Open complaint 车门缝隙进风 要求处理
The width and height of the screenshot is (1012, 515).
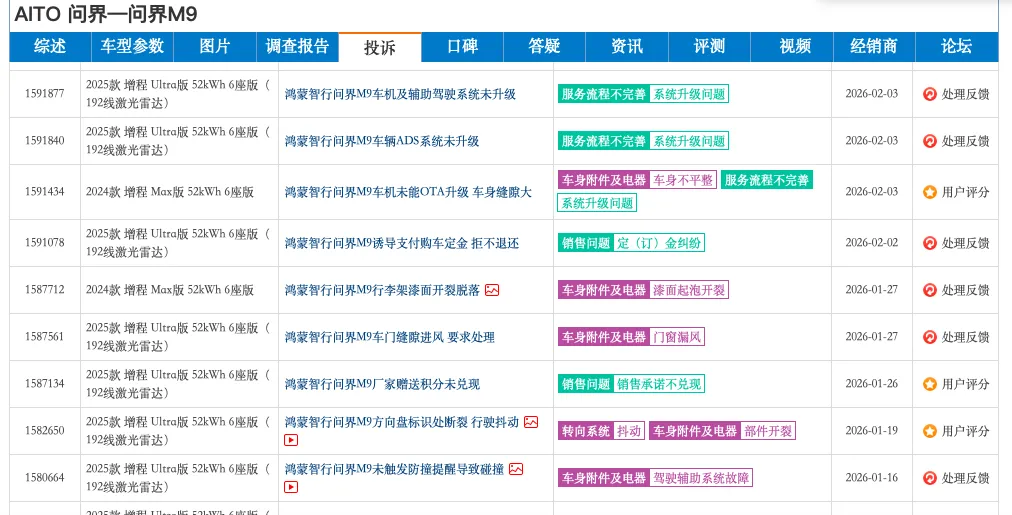coord(390,337)
